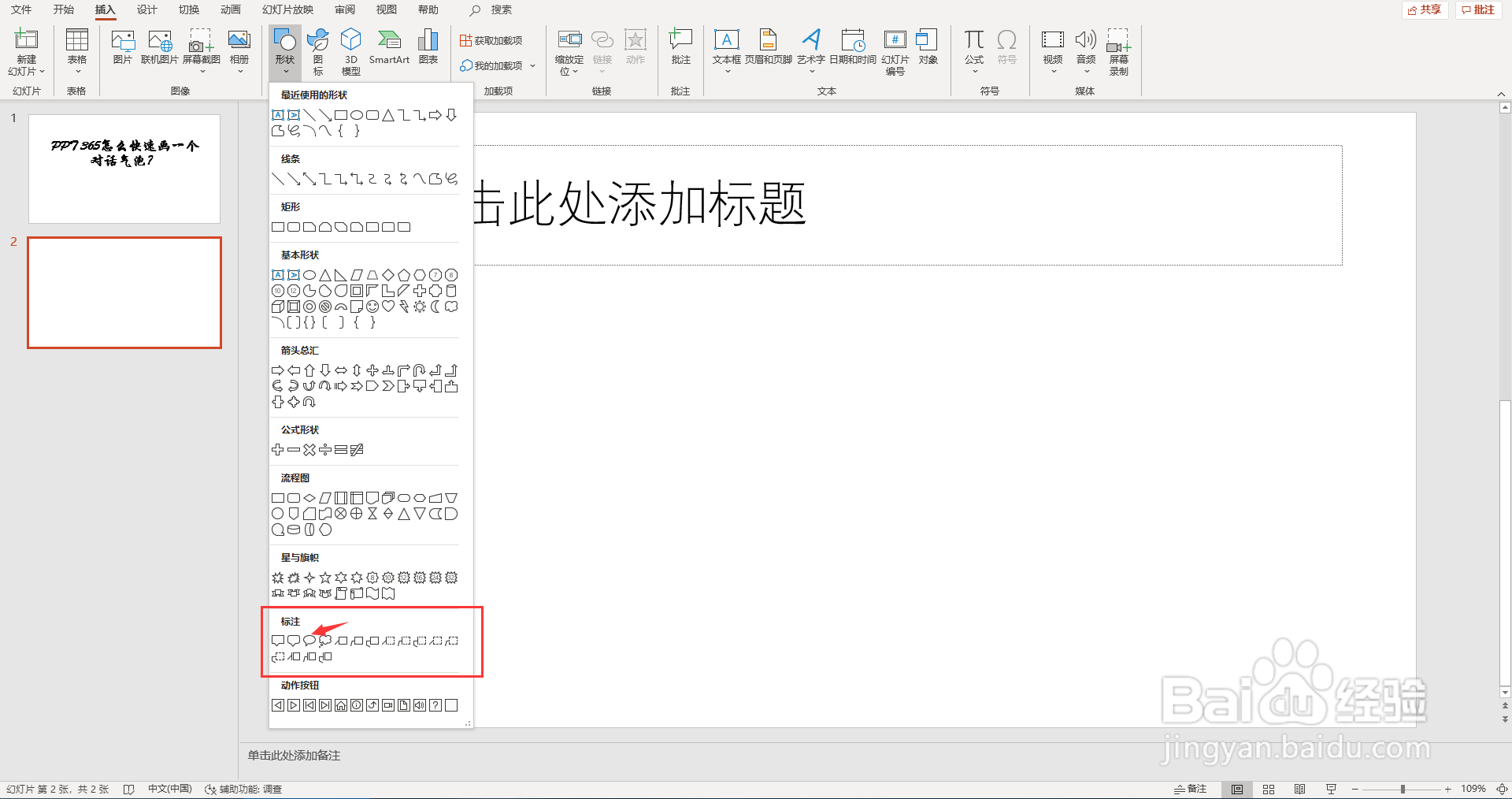The height and width of the screenshot is (799, 1512).
Task: Switch to Normal view in status bar
Action: (1237, 789)
